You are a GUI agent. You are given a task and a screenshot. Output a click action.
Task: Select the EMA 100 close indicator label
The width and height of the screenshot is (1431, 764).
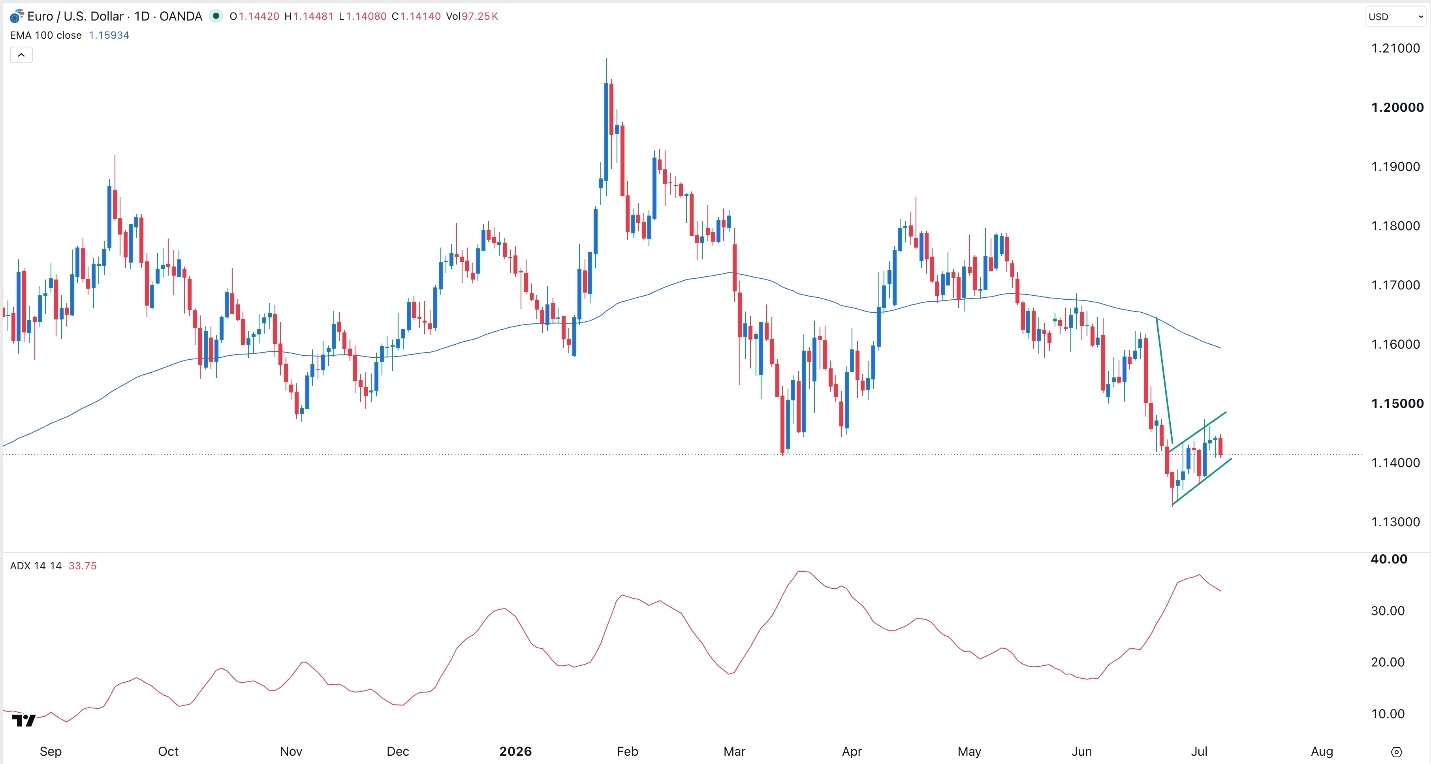point(46,35)
